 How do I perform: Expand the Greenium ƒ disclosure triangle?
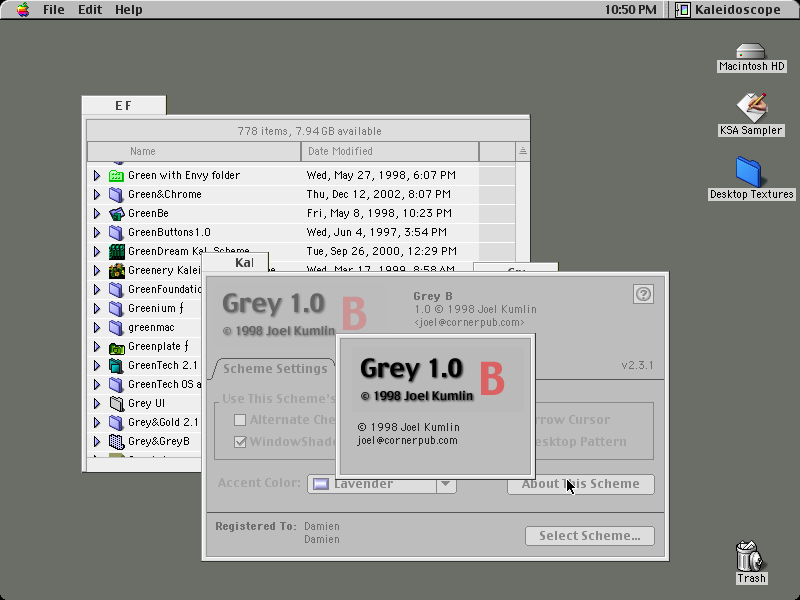(x=97, y=309)
